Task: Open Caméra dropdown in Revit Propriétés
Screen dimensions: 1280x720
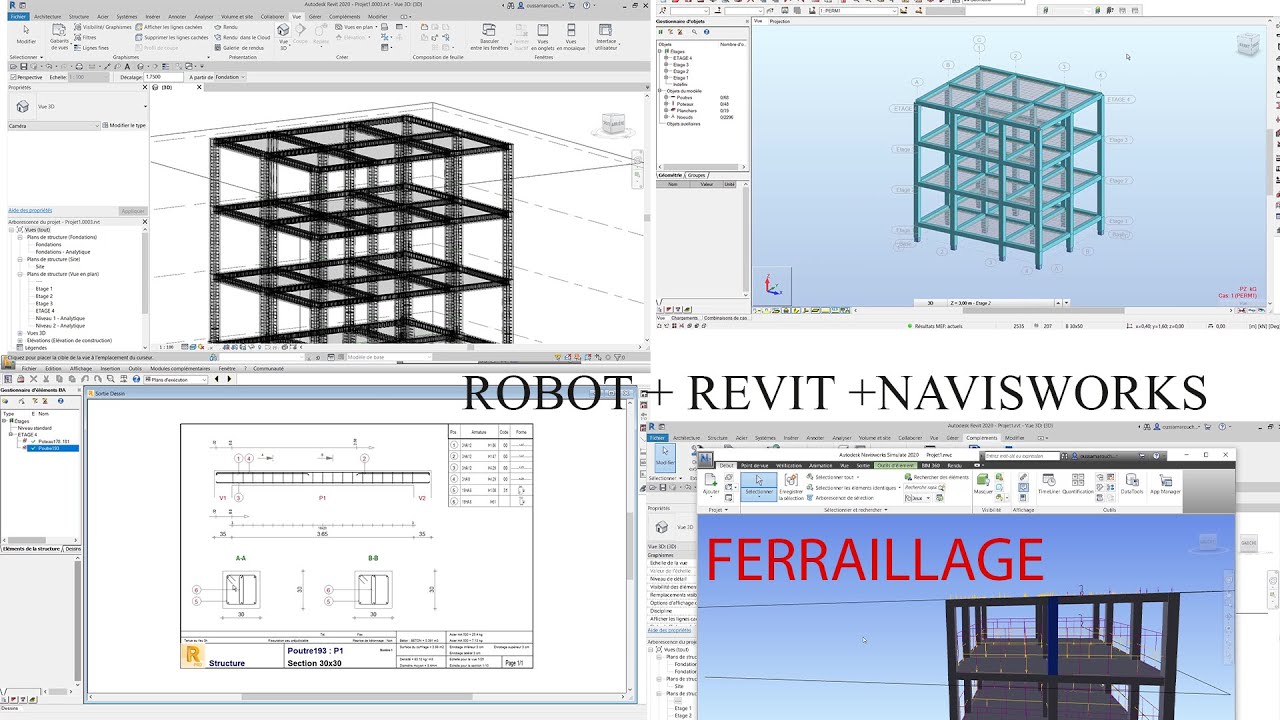Action: 54,126
